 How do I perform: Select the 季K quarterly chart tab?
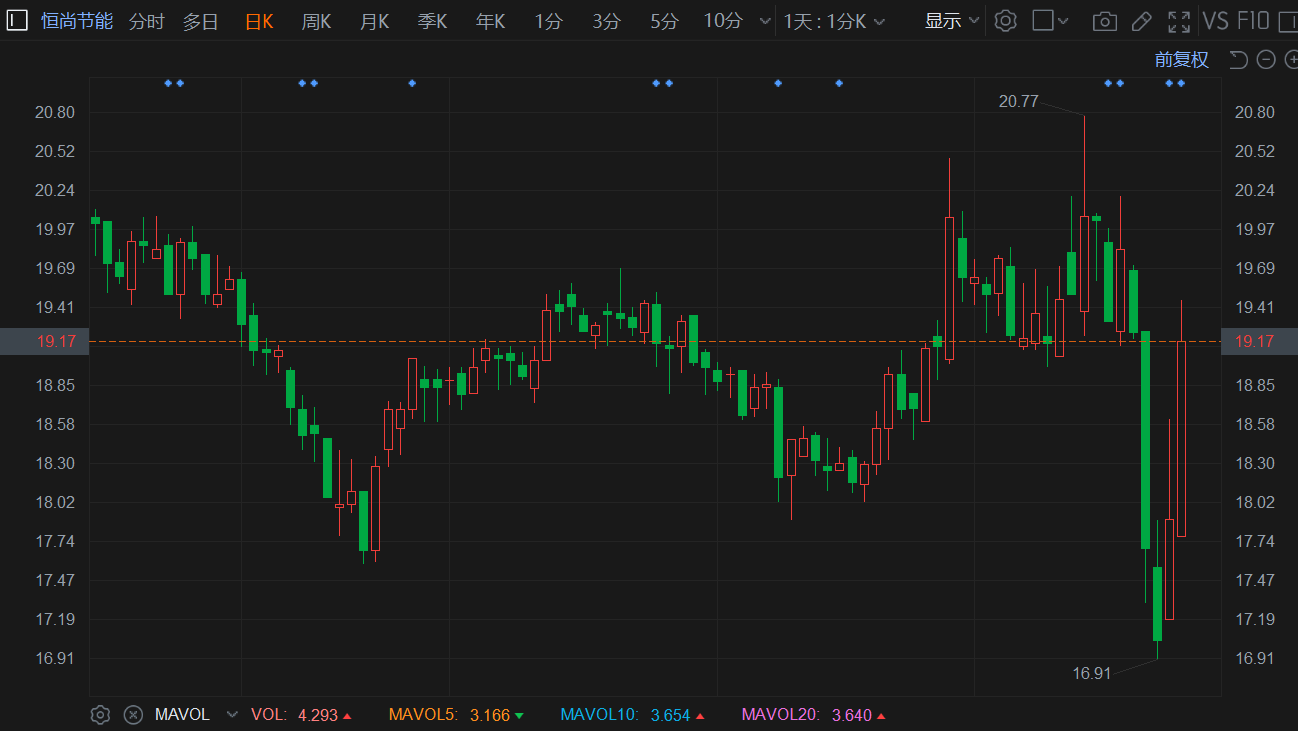point(432,21)
